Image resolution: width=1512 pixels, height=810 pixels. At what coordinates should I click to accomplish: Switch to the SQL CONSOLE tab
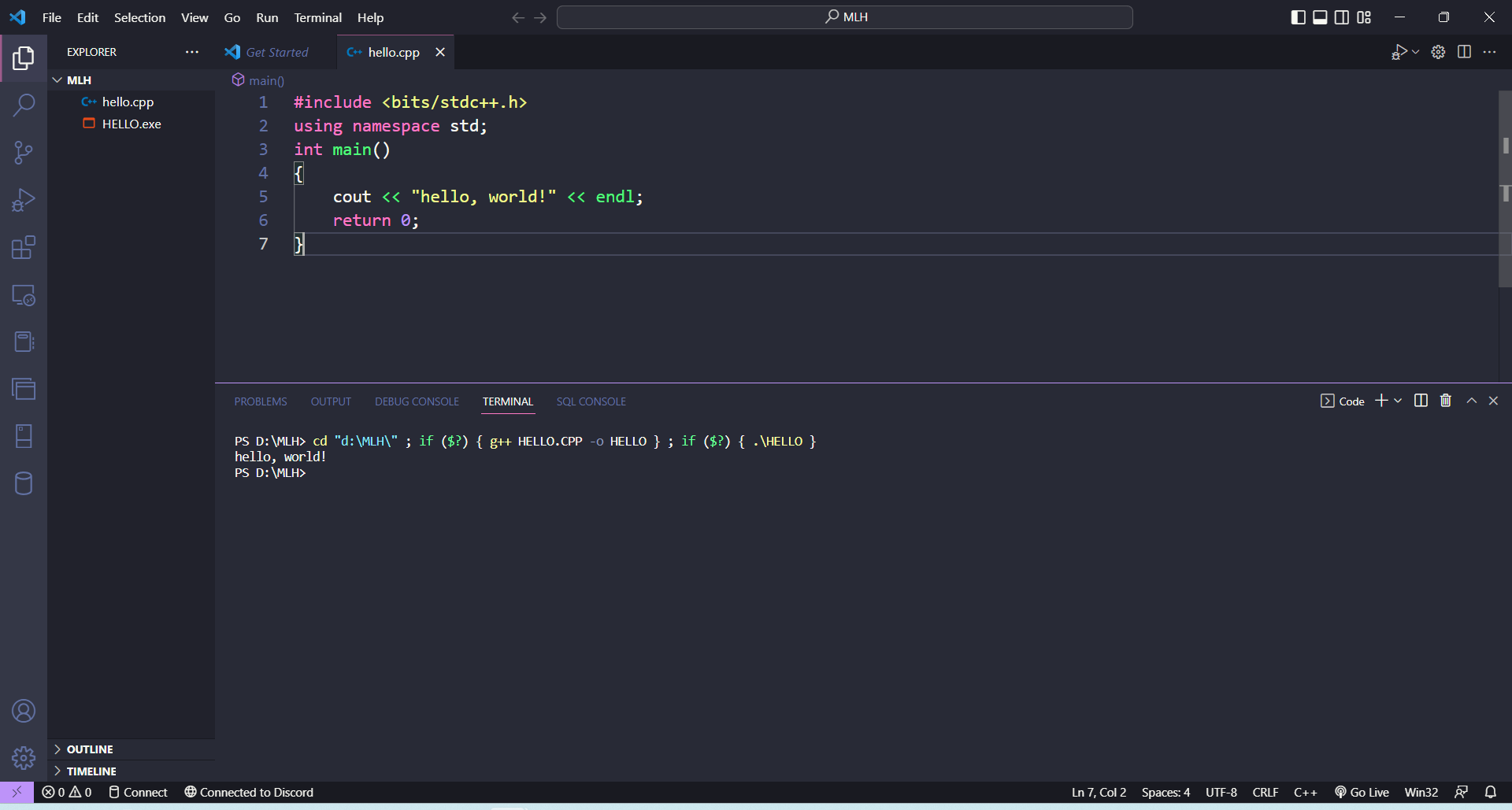click(x=591, y=401)
